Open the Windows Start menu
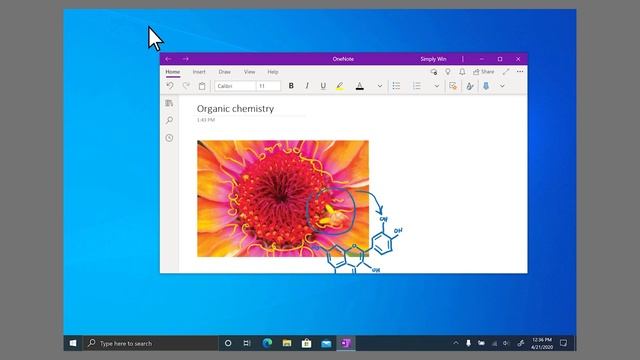 [73, 343]
